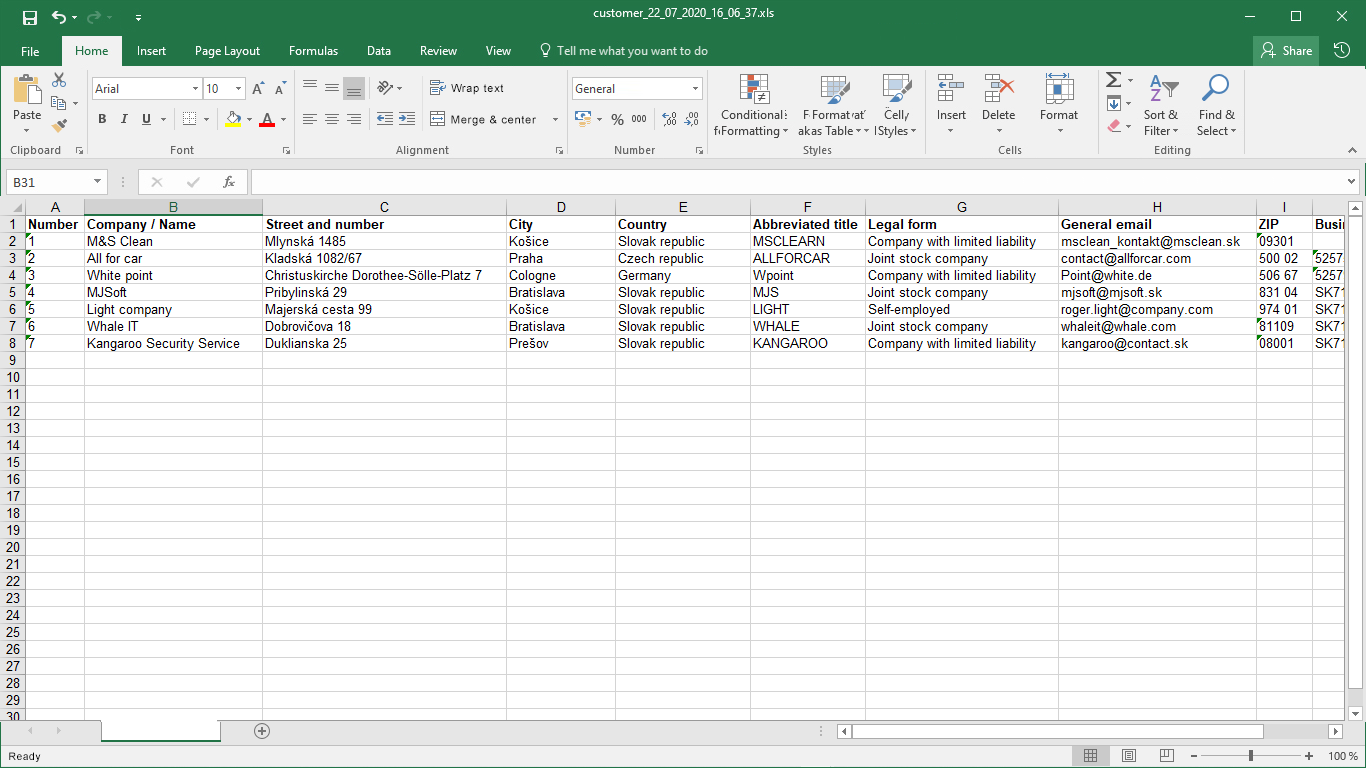Click Decrease Decimal icon
Image resolution: width=1366 pixels, height=768 pixels.
coord(691,119)
